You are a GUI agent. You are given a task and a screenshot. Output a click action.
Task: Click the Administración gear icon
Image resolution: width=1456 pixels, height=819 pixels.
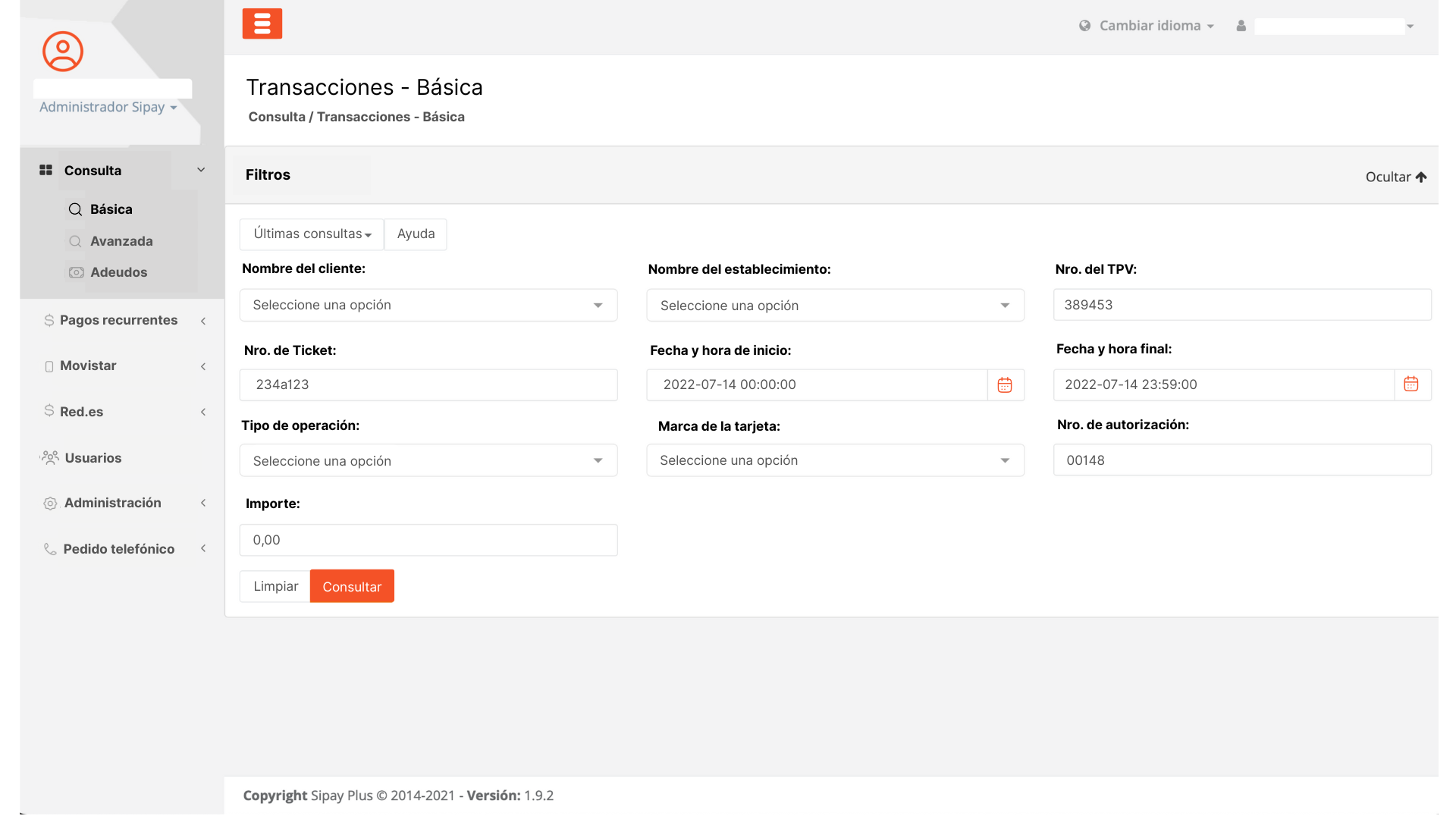pyautogui.click(x=50, y=504)
